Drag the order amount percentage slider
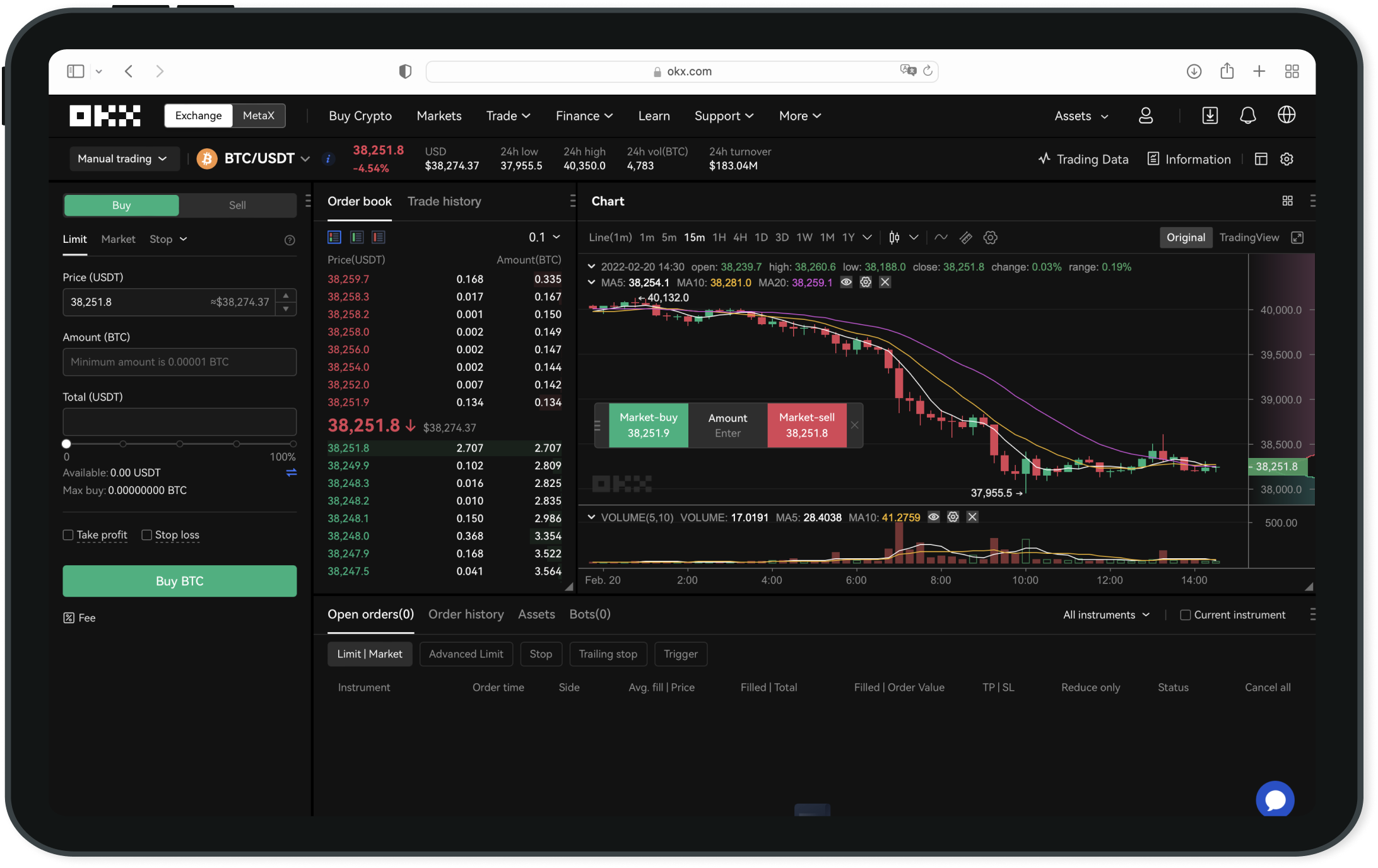The height and width of the screenshot is (868, 1378). (x=67, y=443)
